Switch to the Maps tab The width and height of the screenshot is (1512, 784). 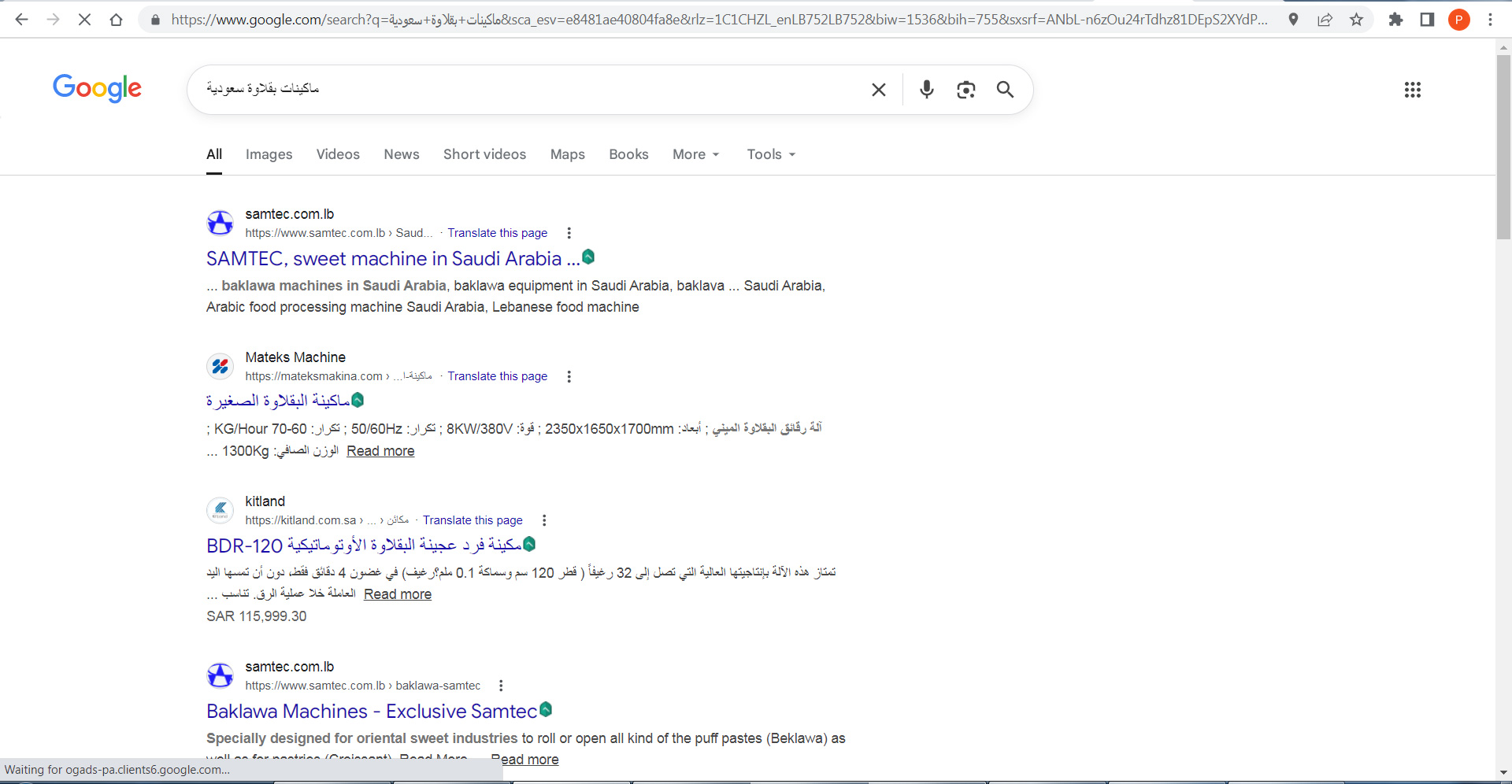[568, 154]
